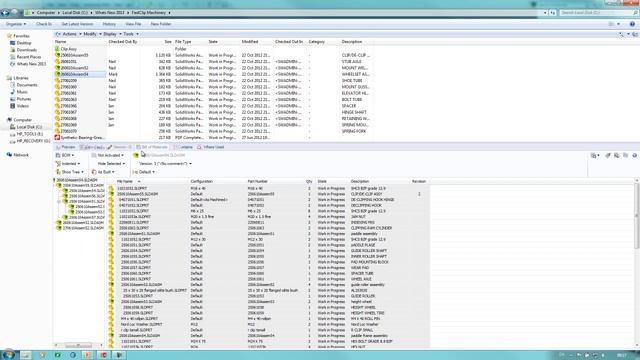
Task: Click the red PDF icon of Synthetic Bearing Grease file
Action: [57, 138]
